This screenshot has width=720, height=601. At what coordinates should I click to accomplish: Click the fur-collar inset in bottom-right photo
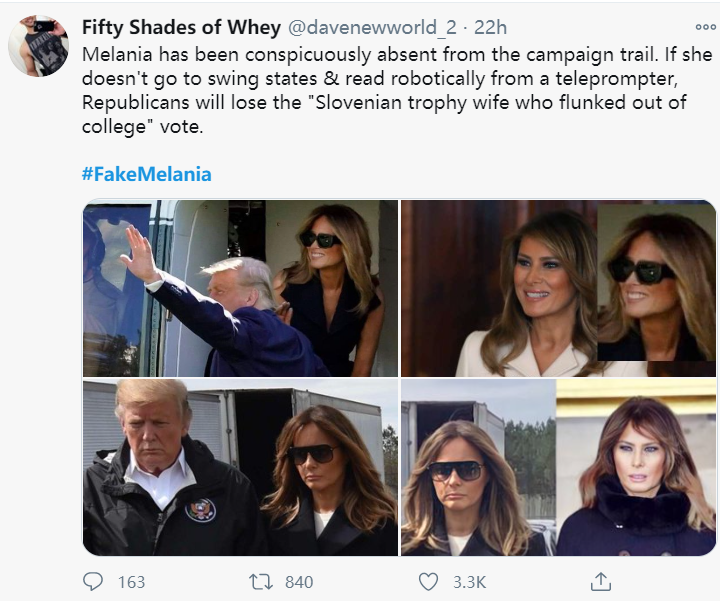pos(636,468)
